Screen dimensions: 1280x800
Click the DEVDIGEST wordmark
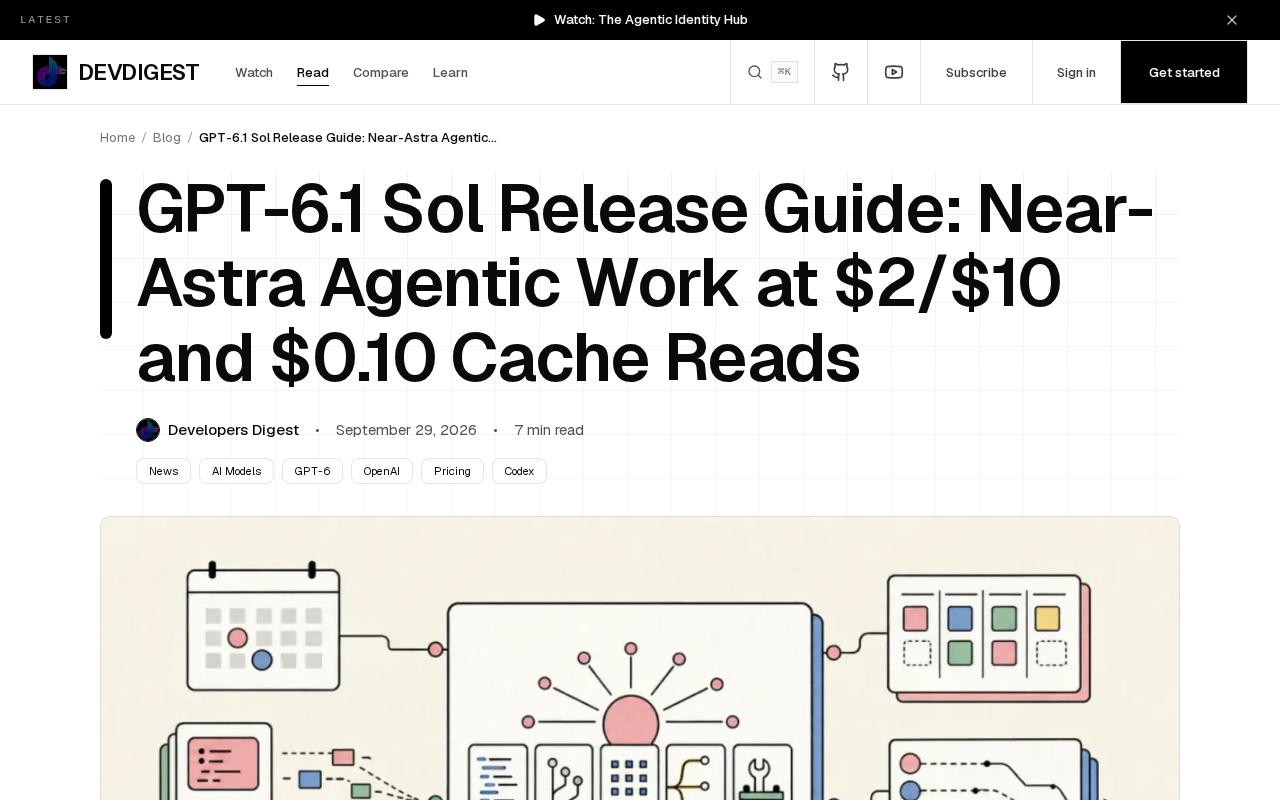[x=139, y=72]
